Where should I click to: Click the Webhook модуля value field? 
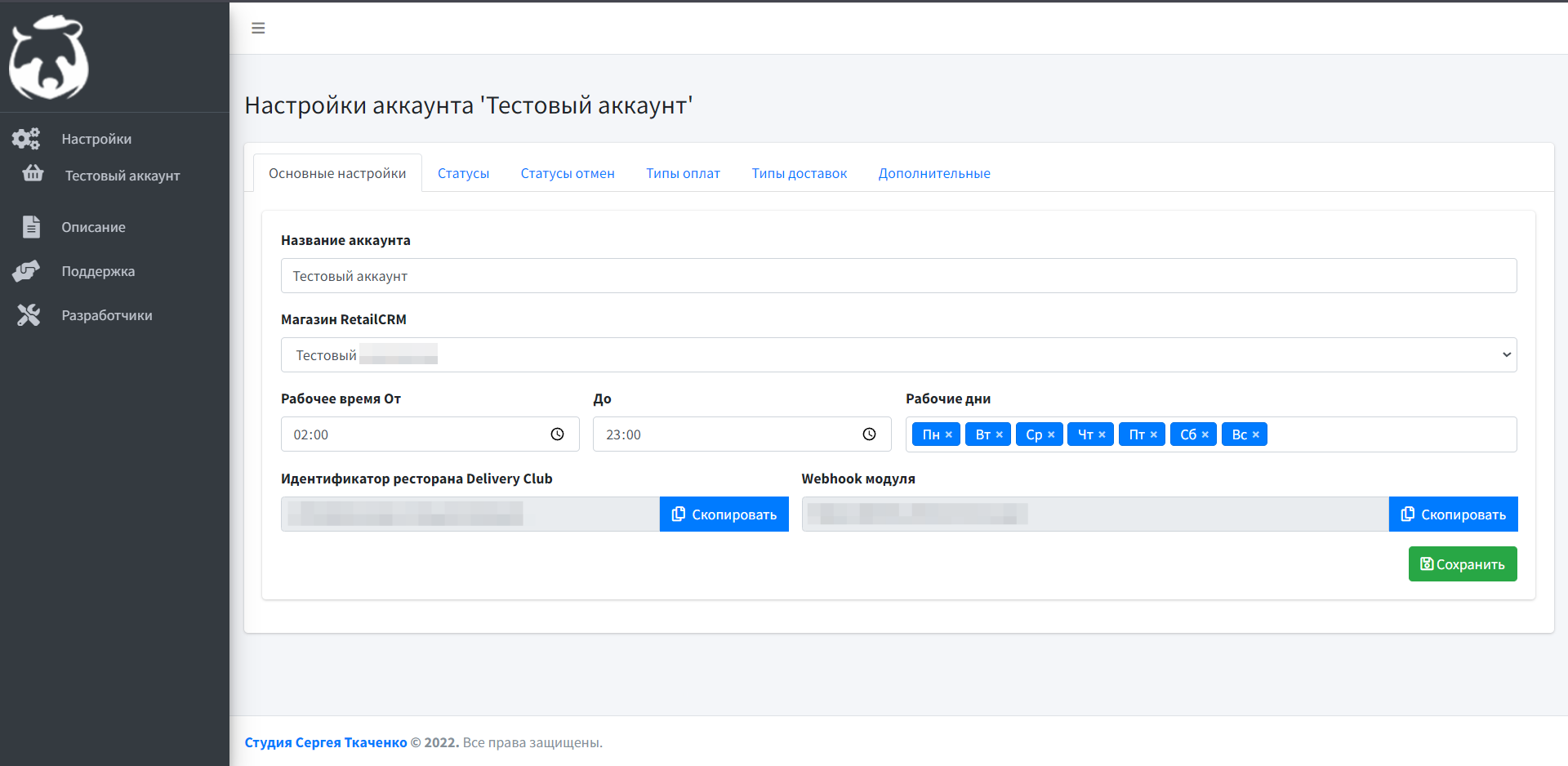(x=1095, y=514)
